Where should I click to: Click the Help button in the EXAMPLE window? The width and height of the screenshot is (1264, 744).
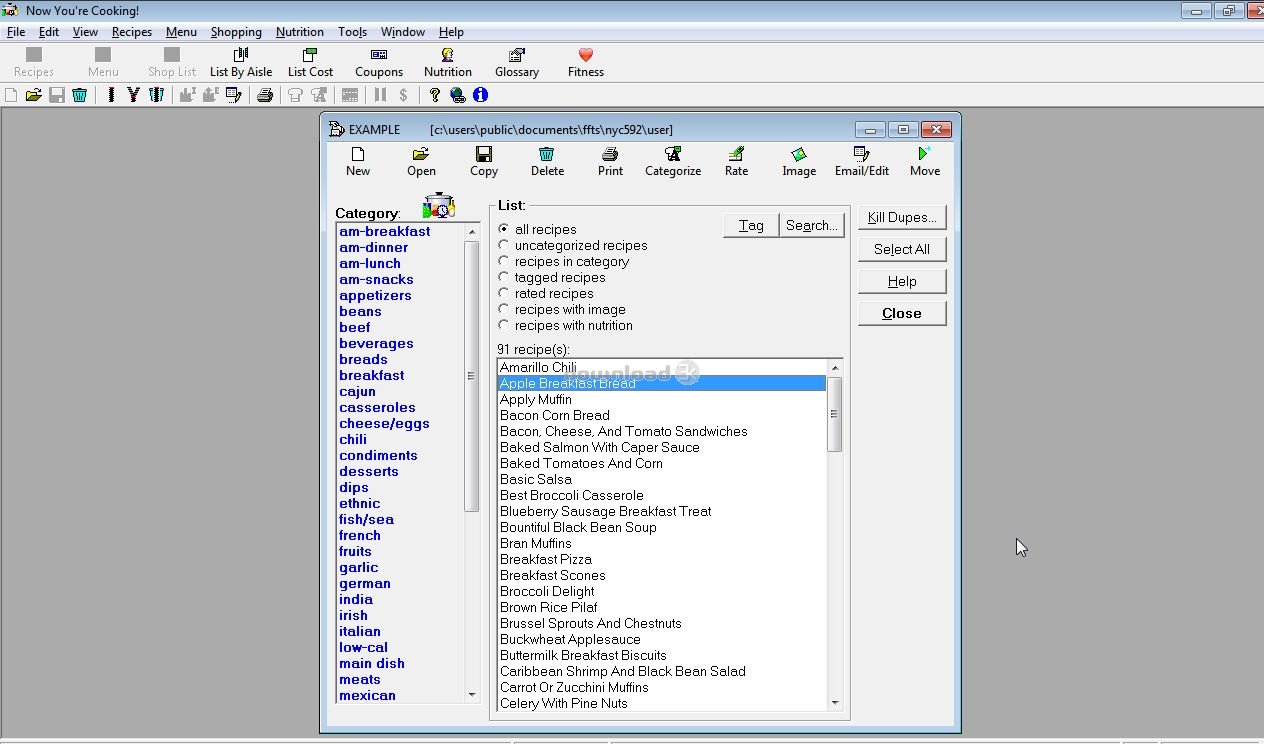click(x=902, y=281)
